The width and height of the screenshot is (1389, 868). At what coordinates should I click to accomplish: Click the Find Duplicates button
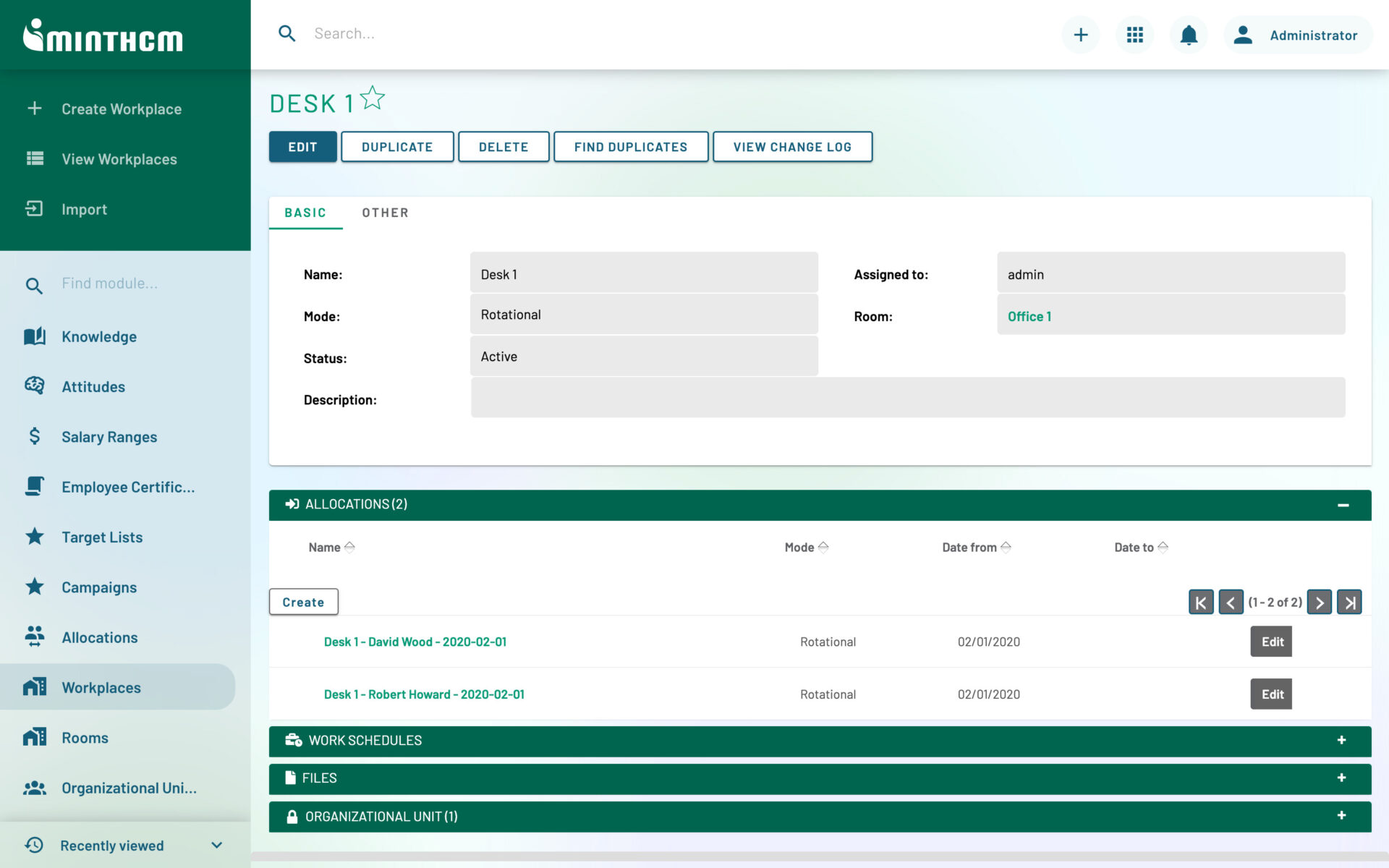630,146
